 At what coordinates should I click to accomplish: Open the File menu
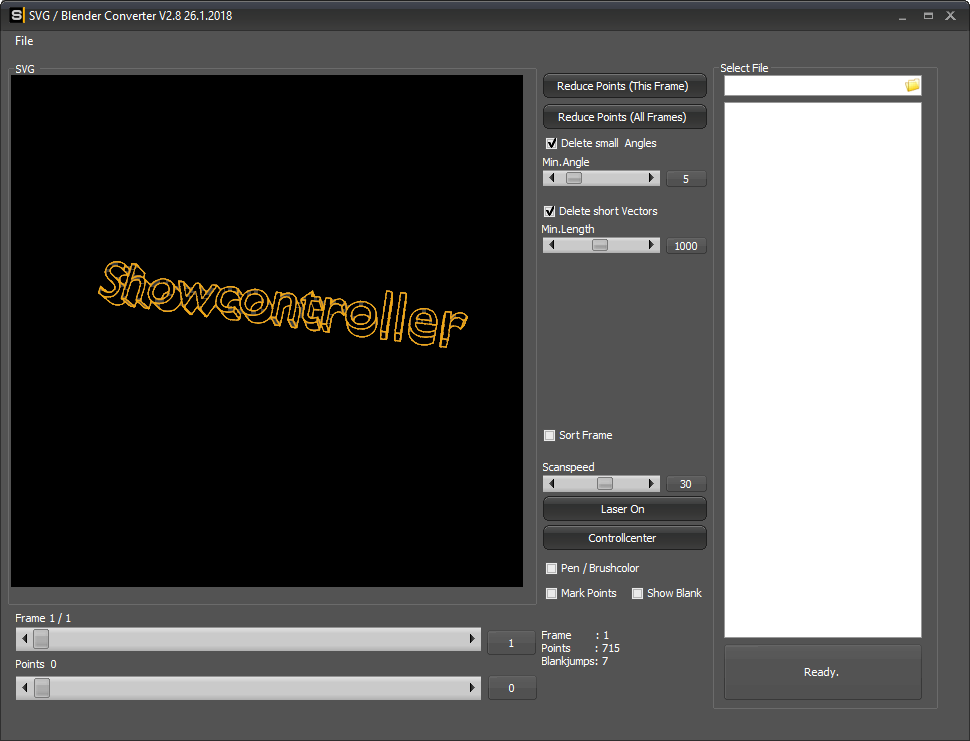(24, 41)
